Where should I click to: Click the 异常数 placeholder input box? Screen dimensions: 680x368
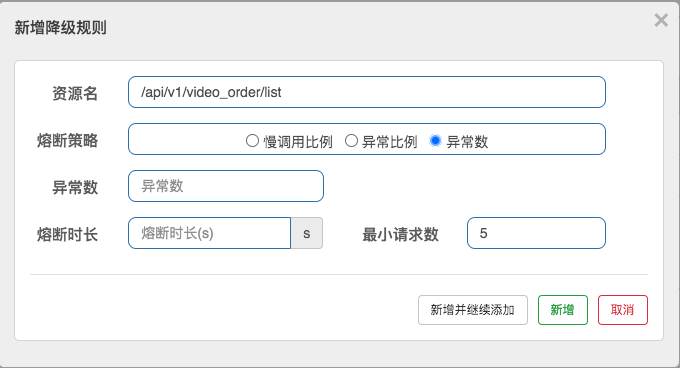226,186
